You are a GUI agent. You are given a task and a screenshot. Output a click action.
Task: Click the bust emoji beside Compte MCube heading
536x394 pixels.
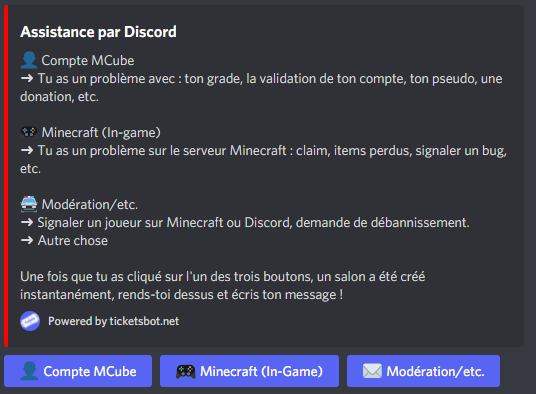(x=29, y=60)
